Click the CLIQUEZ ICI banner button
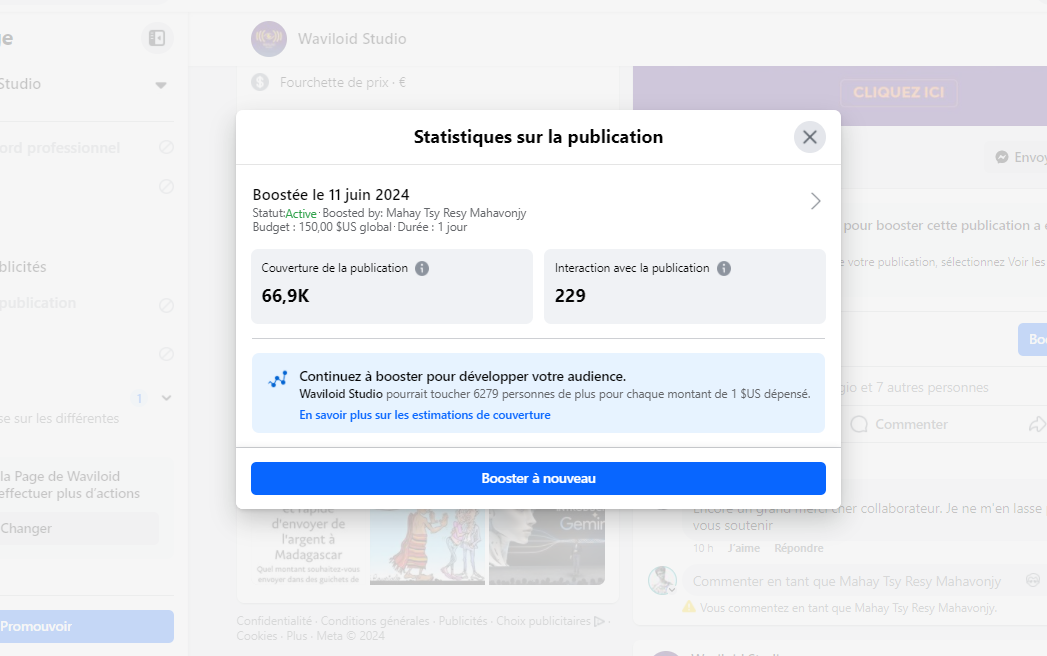This screenshot has height=656, width=1047. click(898, 92)
